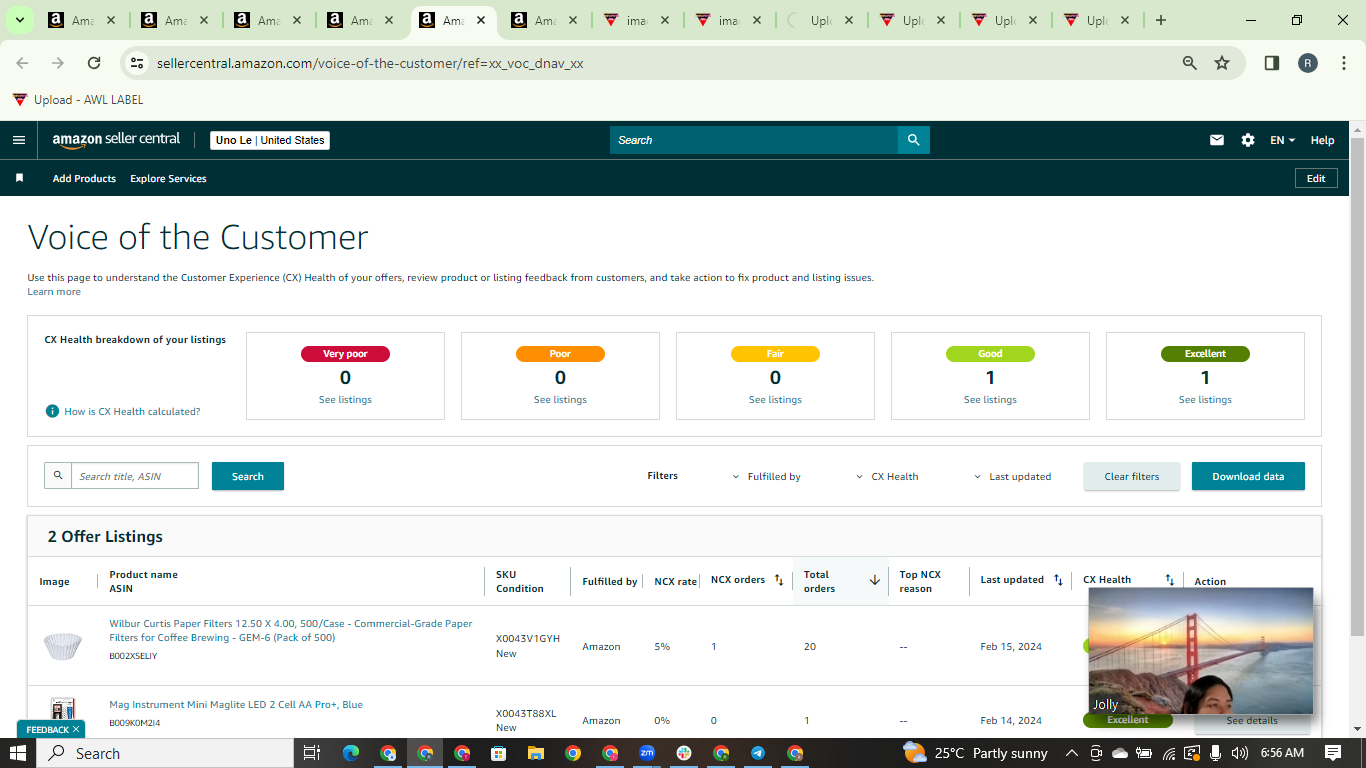Open Explore Services in the navigation bar

(x=168, y=178)
